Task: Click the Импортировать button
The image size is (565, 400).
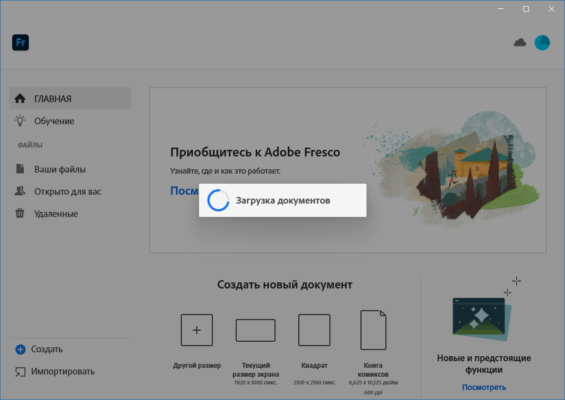Action: click(55, 372)
